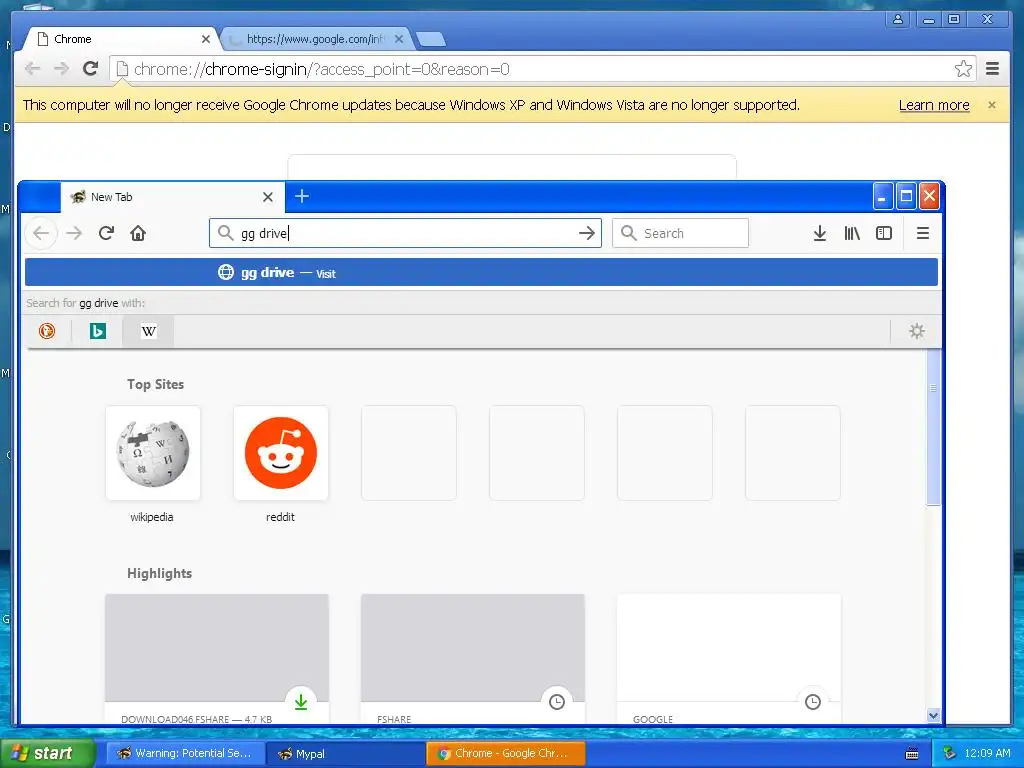Reload page in Chrome window
The height and width of the screenshot is (768, 1024).
[x=91, y=69]
